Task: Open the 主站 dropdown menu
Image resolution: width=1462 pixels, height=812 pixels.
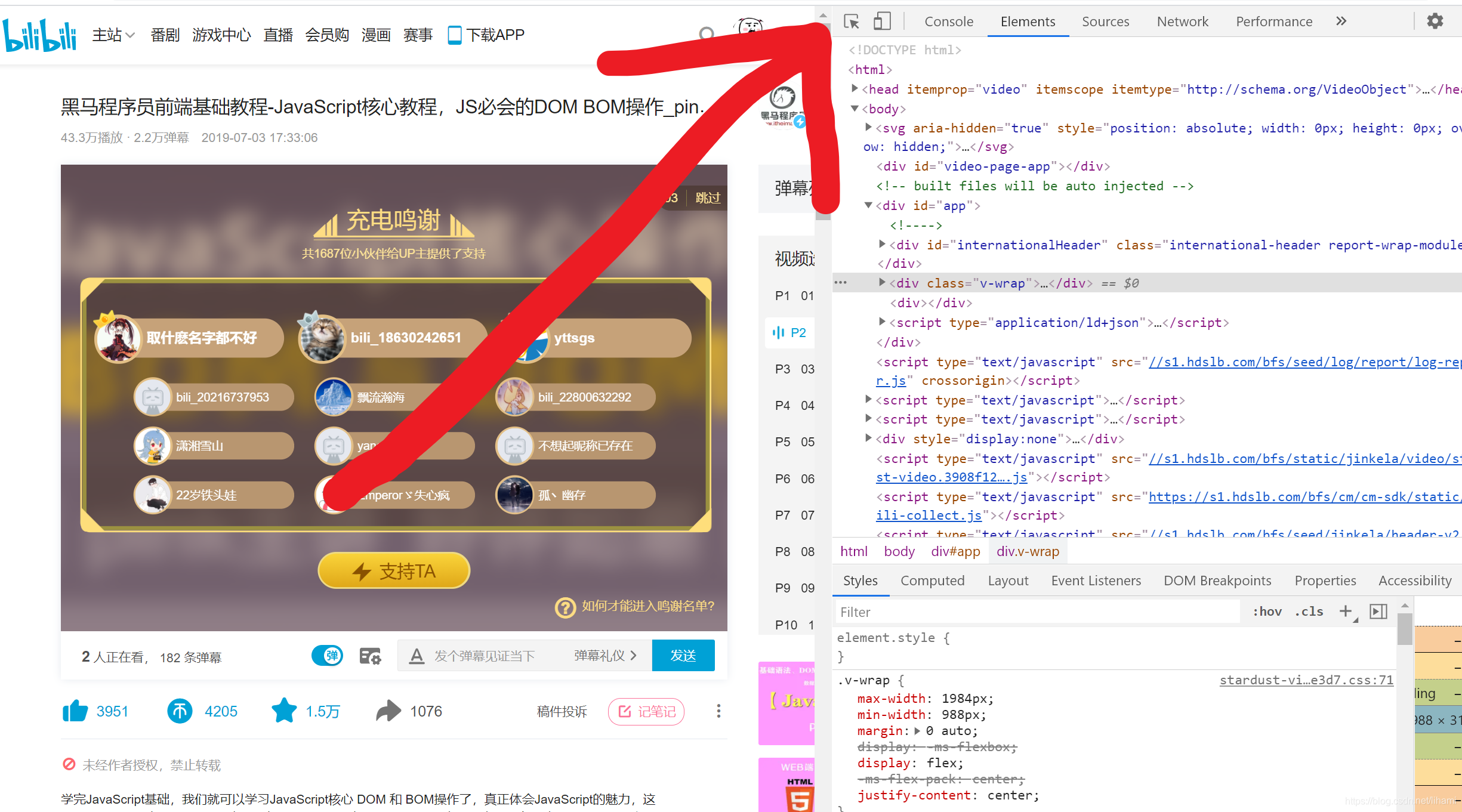Action: tap(113, 35)
